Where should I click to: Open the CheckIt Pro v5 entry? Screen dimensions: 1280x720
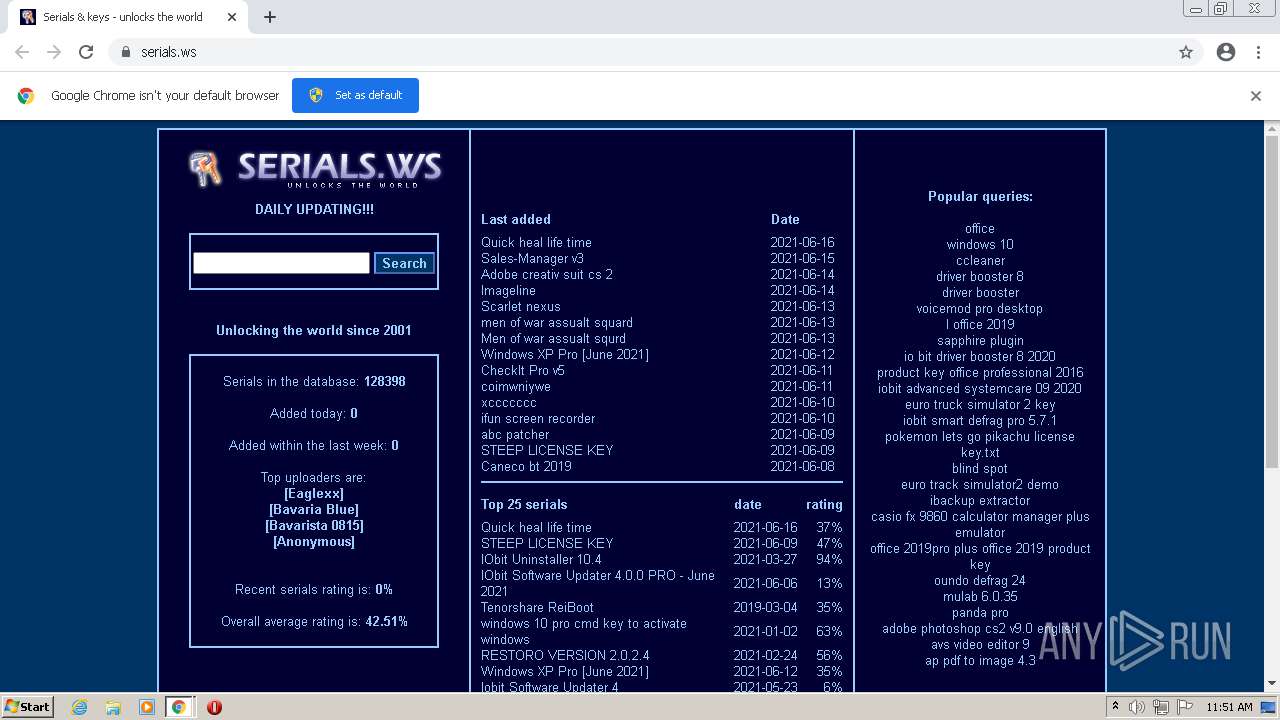pyautogui.click(x=523, y=370)
